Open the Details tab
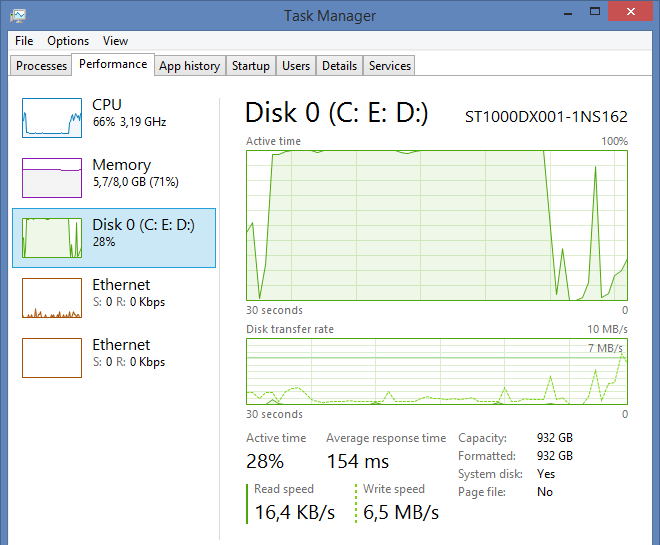The height and width of the screenshot is (545, 660). click(339, 66)
